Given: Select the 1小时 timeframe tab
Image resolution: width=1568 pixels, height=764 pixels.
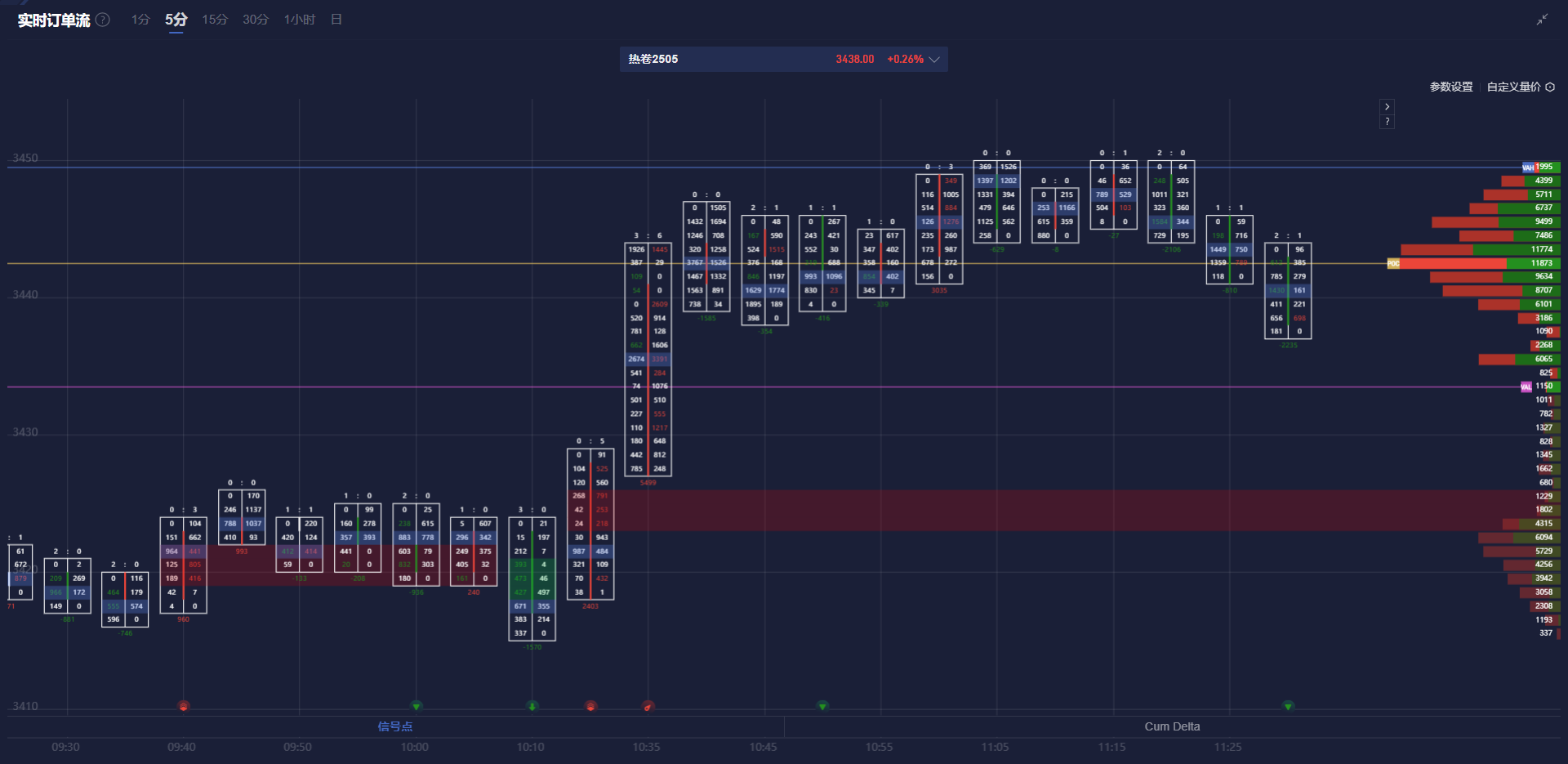Looking at the screenshot, I should [x=300, y=20].
